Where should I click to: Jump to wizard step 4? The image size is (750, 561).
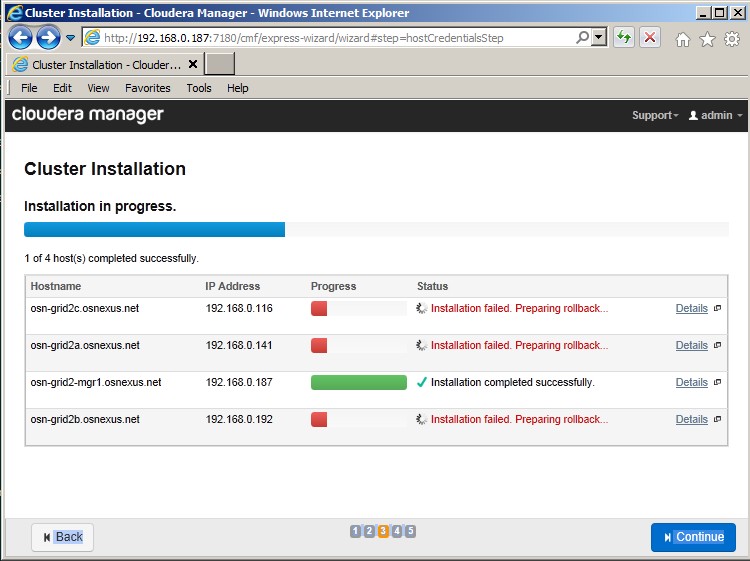[x=397, y=531]
